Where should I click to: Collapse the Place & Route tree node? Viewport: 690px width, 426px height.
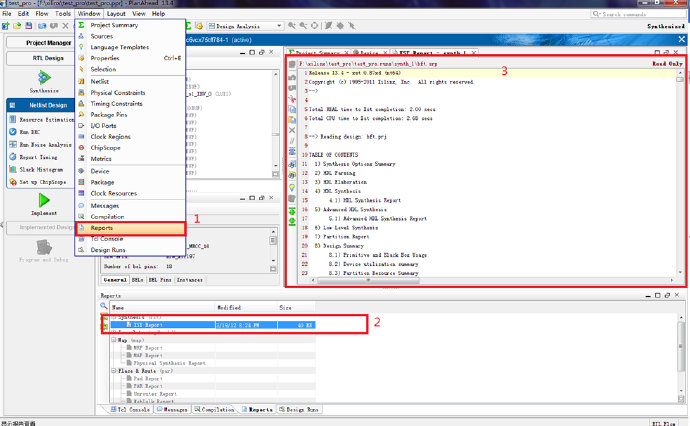[114, 371]
